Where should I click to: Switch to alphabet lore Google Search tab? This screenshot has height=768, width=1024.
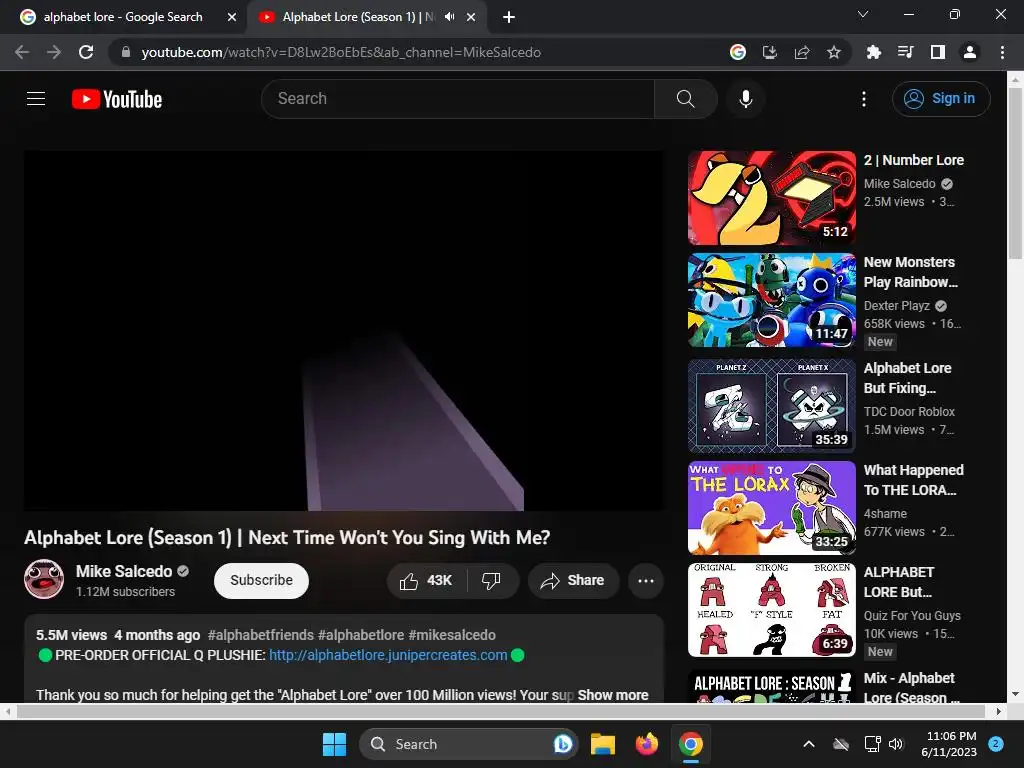(x=123, y=17)
